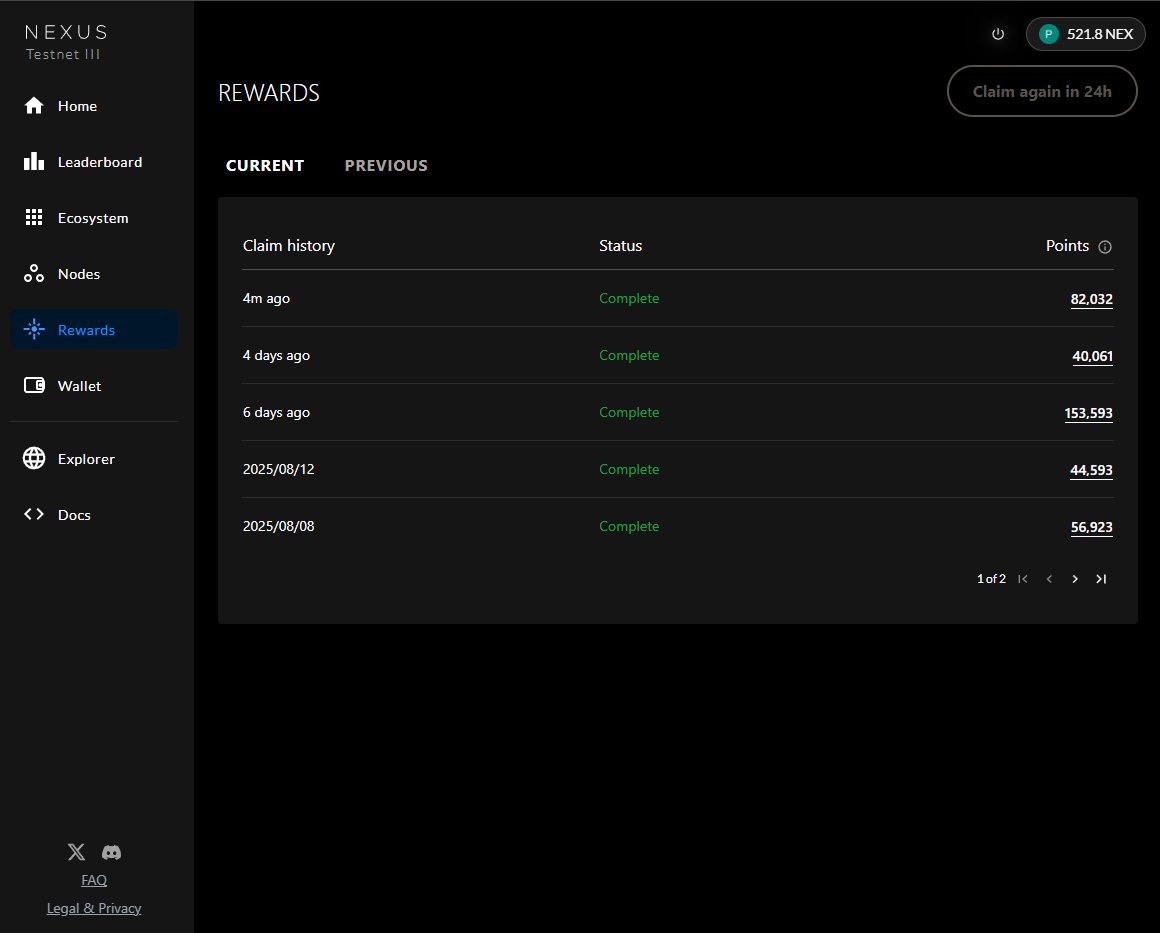Click the '4 days ago' claim entry

tap(276, 355)
